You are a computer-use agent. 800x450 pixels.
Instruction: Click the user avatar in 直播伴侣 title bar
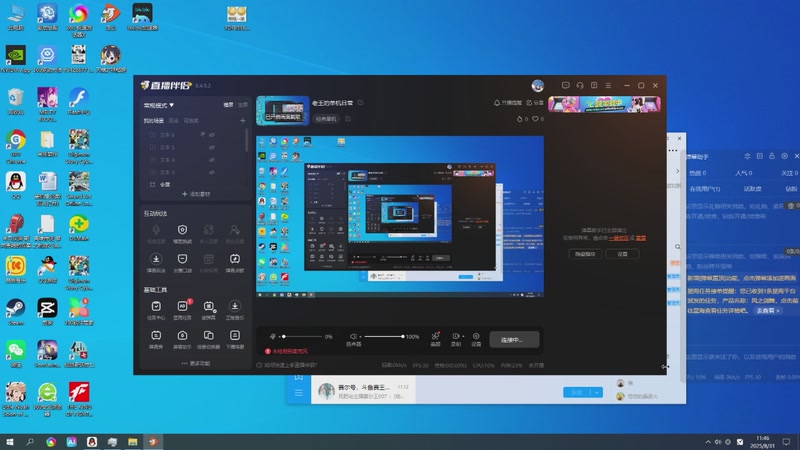(x=537, y=85)
